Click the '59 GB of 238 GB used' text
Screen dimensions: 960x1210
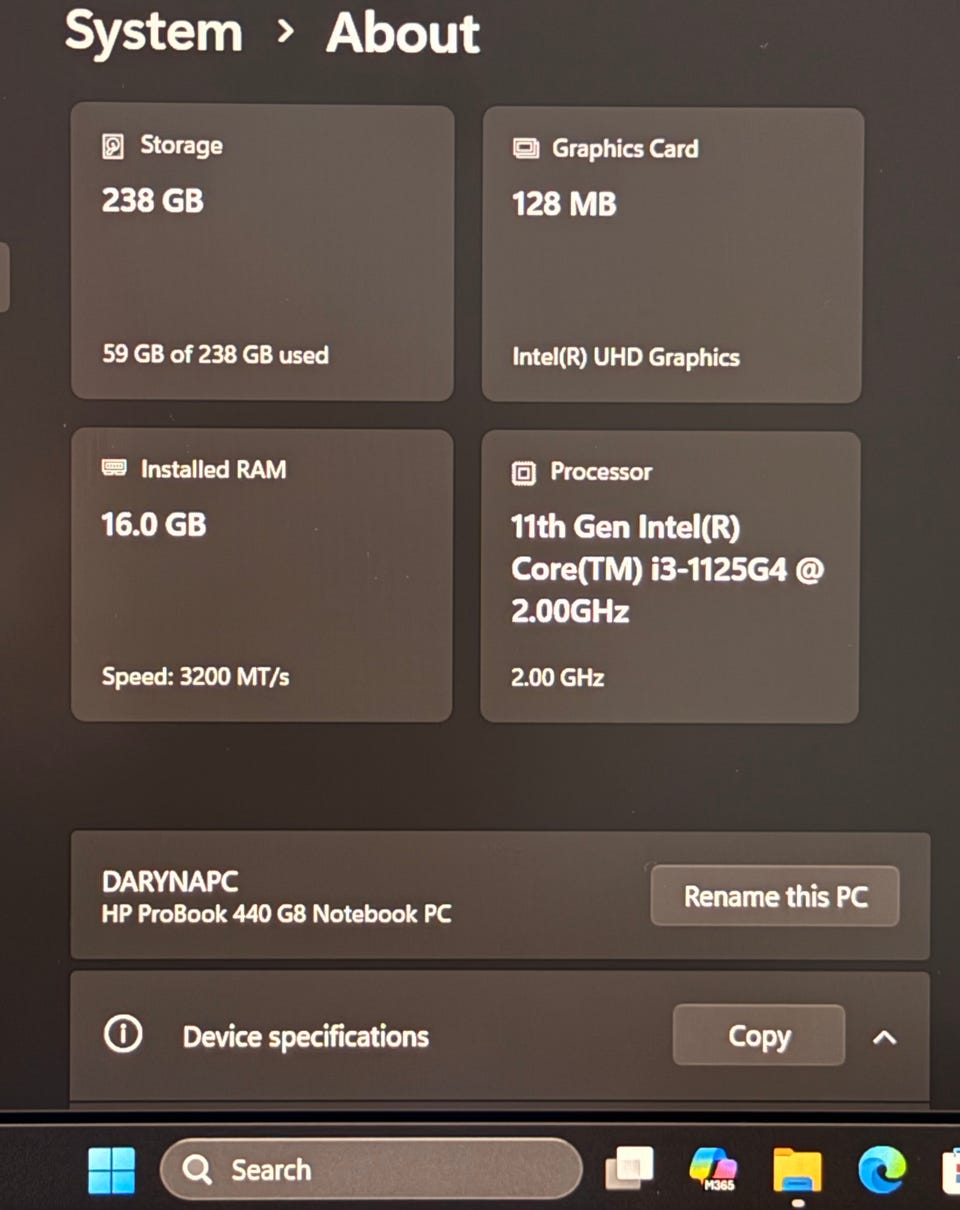click(215, 355)
